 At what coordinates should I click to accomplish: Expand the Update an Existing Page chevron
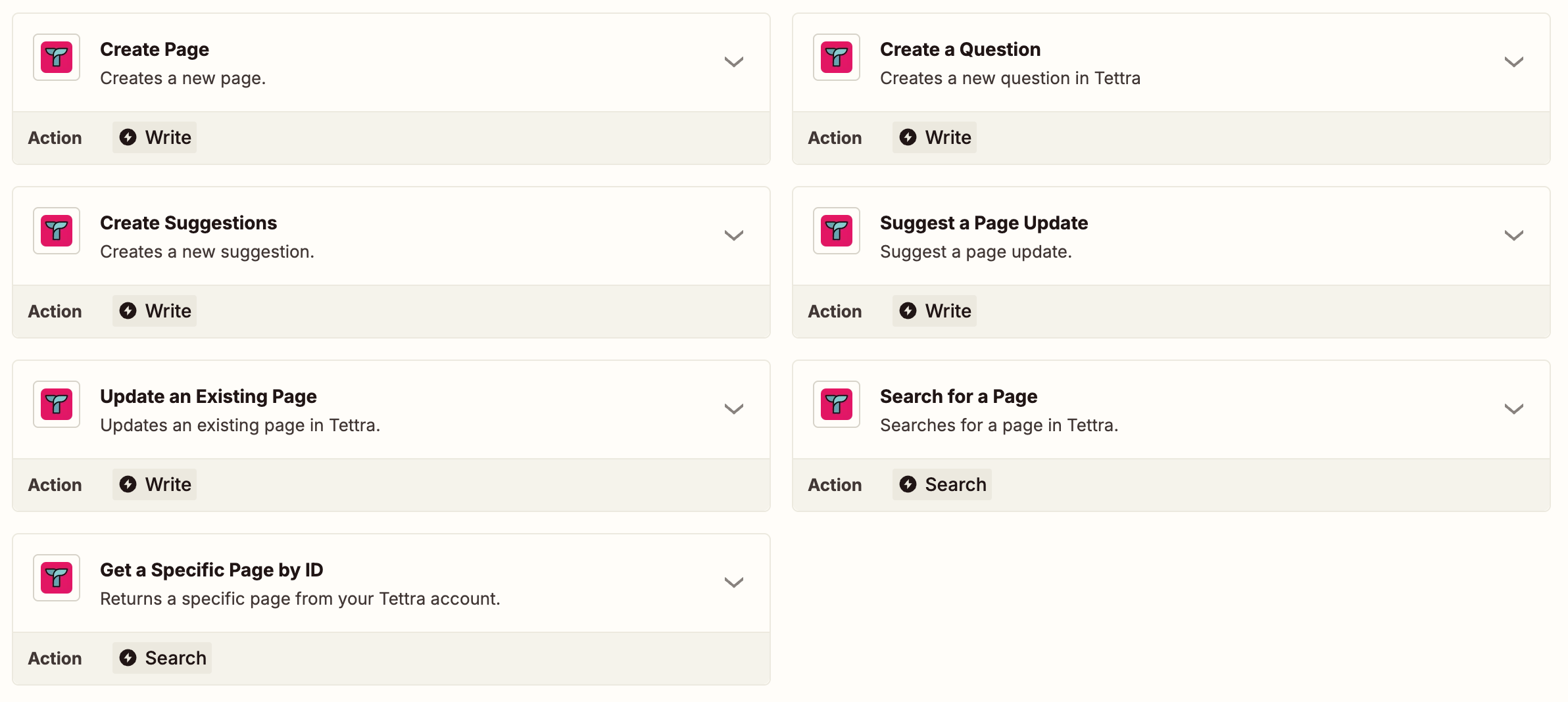734,409
